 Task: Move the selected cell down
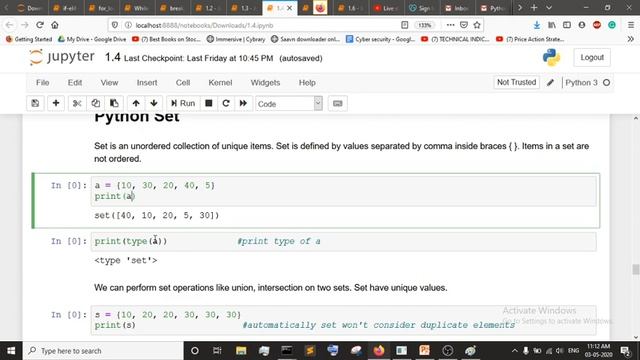(x=154, y=103)
